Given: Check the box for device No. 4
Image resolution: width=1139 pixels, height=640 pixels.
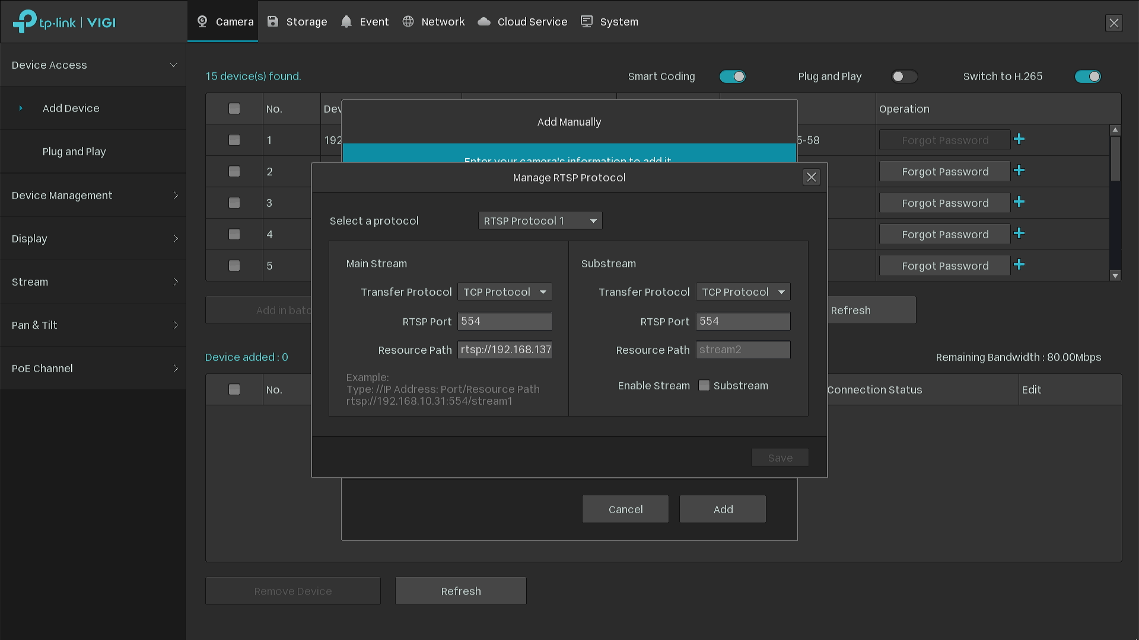Looking at the screenshot, I should 234,234.
